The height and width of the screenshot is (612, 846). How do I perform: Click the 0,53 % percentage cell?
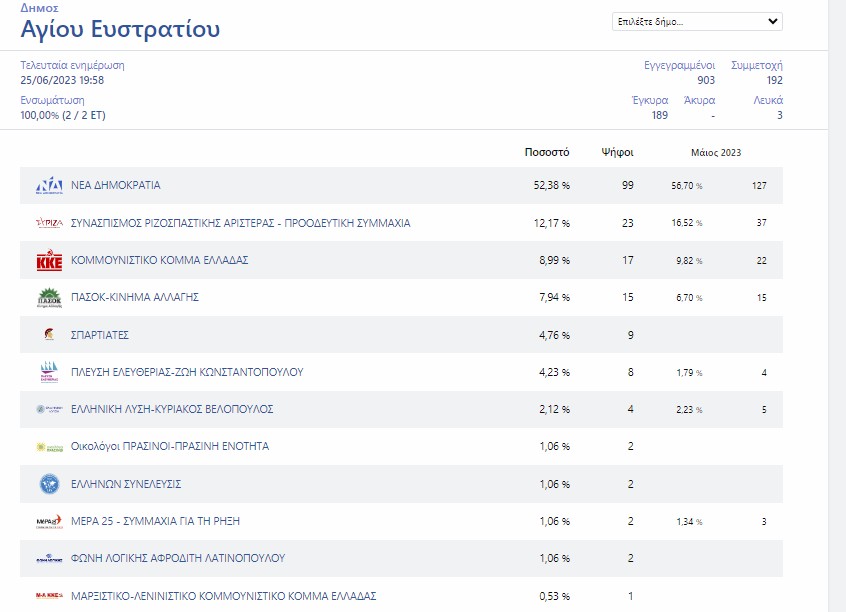pyautogui.click(x=554, y=596)
